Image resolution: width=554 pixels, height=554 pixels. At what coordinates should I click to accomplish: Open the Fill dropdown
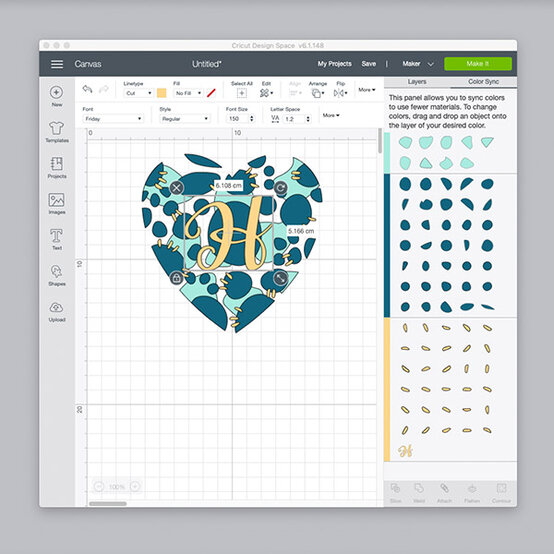coord(188,93)
